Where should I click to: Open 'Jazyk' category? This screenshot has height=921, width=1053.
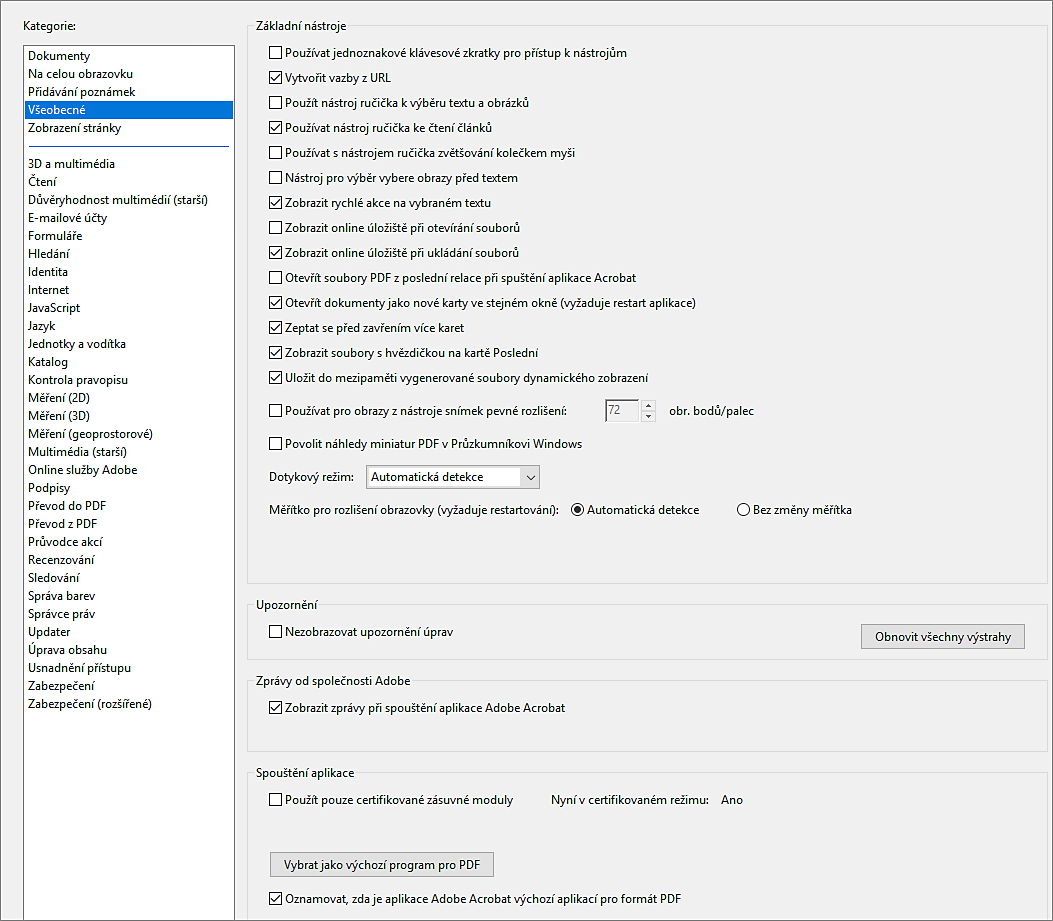click(x=129, y=326)
